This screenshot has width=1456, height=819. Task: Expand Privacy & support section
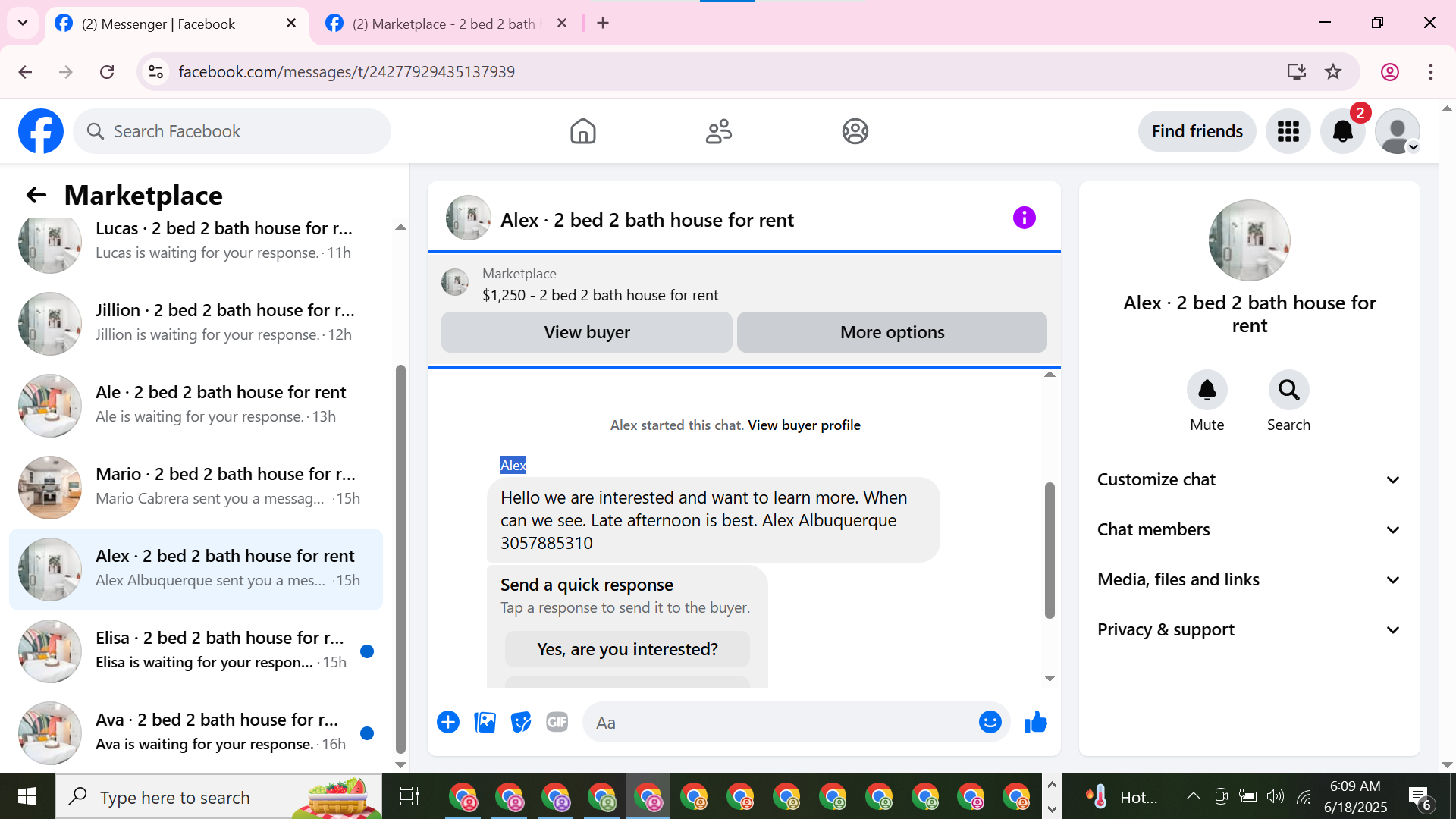tap(1249, 630)
